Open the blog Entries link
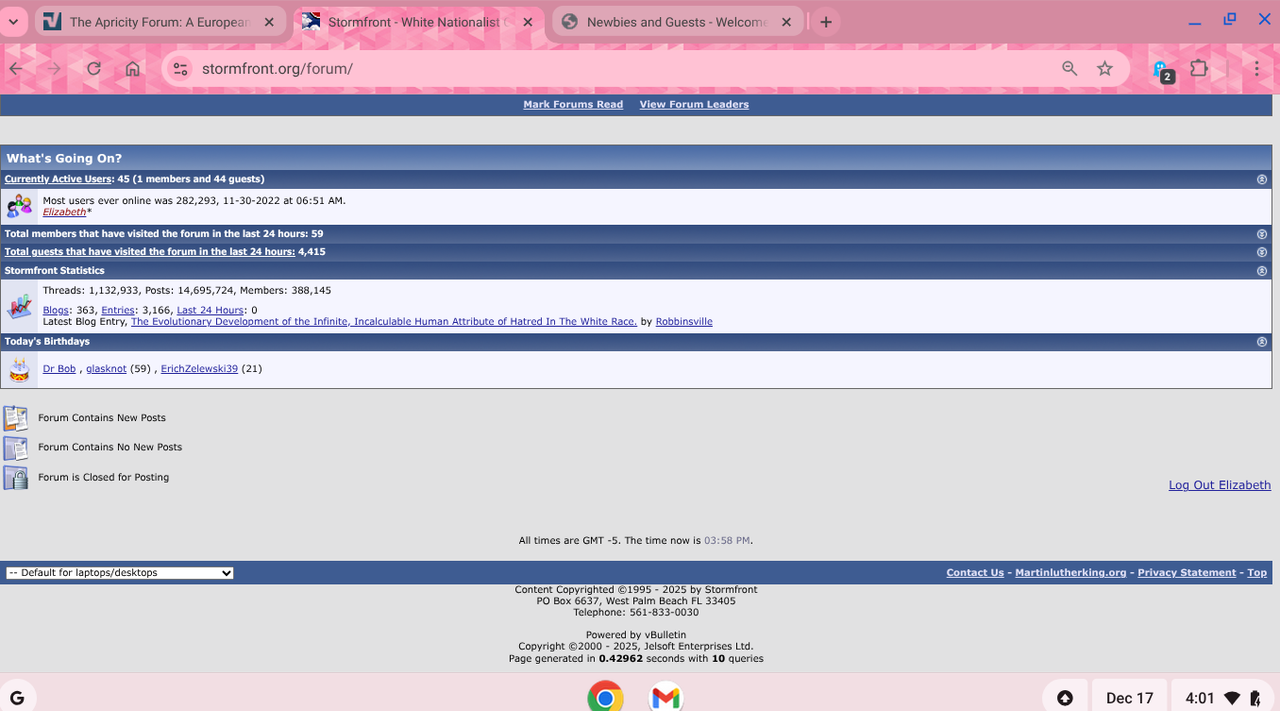This screenshot has width=1280, height=711. pyautogui.click(x=118, y=310)
